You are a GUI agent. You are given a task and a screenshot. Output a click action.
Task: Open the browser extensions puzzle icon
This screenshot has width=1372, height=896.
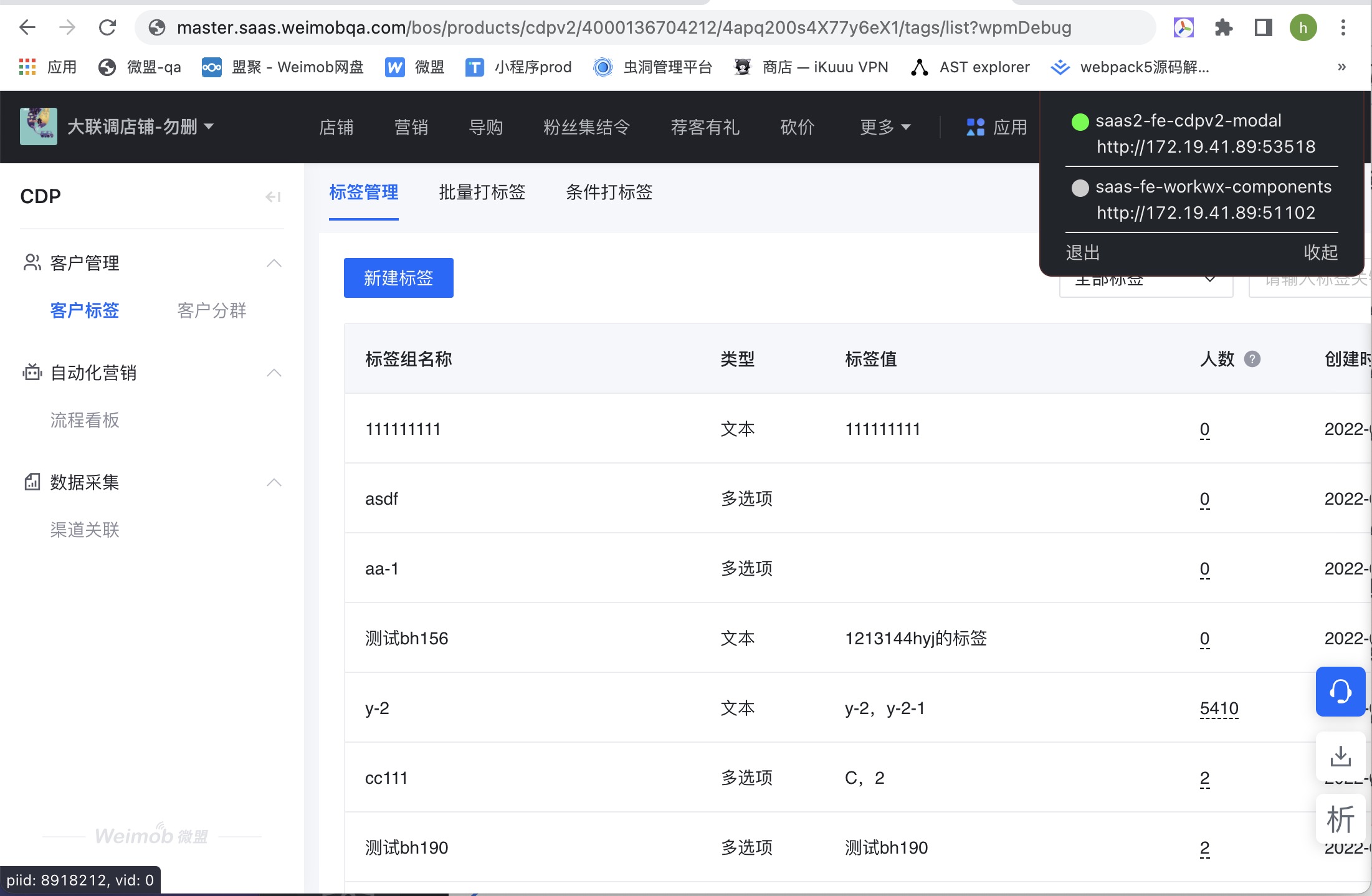[x=1223, y=27]
